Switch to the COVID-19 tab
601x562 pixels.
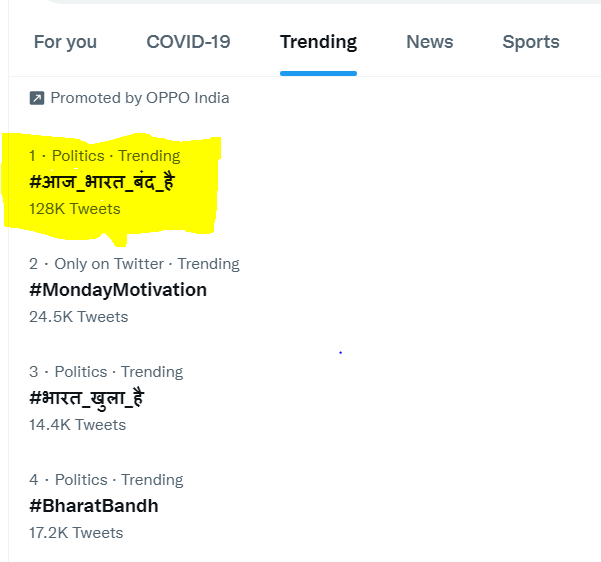(188, 41)
